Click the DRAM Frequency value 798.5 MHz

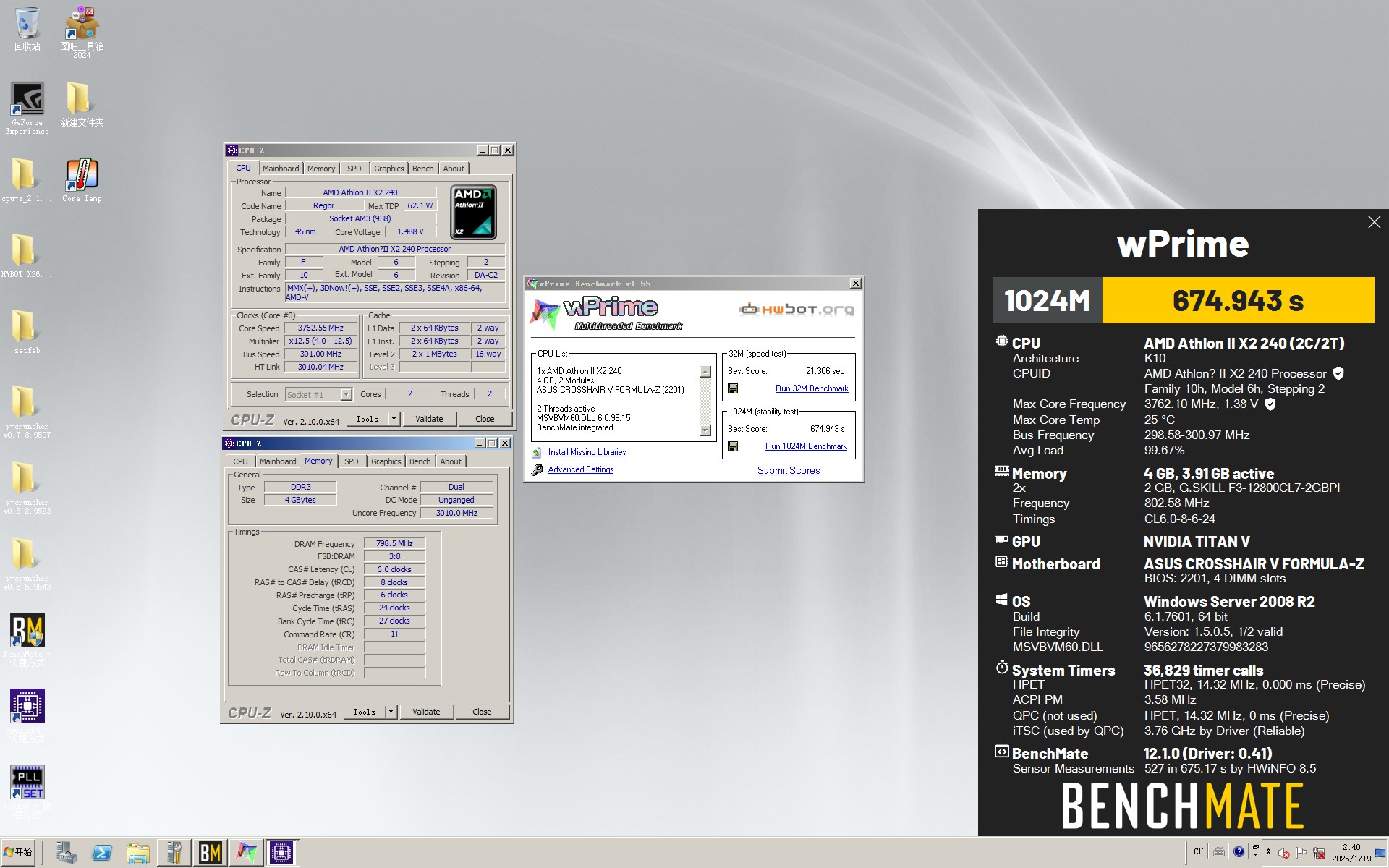[394, 543]
